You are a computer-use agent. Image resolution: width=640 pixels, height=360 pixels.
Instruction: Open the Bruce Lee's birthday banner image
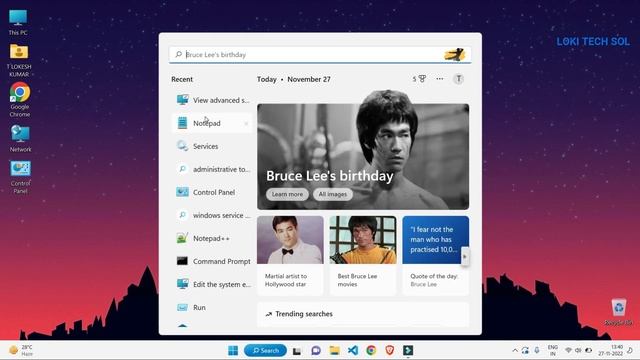coord(363,157)
